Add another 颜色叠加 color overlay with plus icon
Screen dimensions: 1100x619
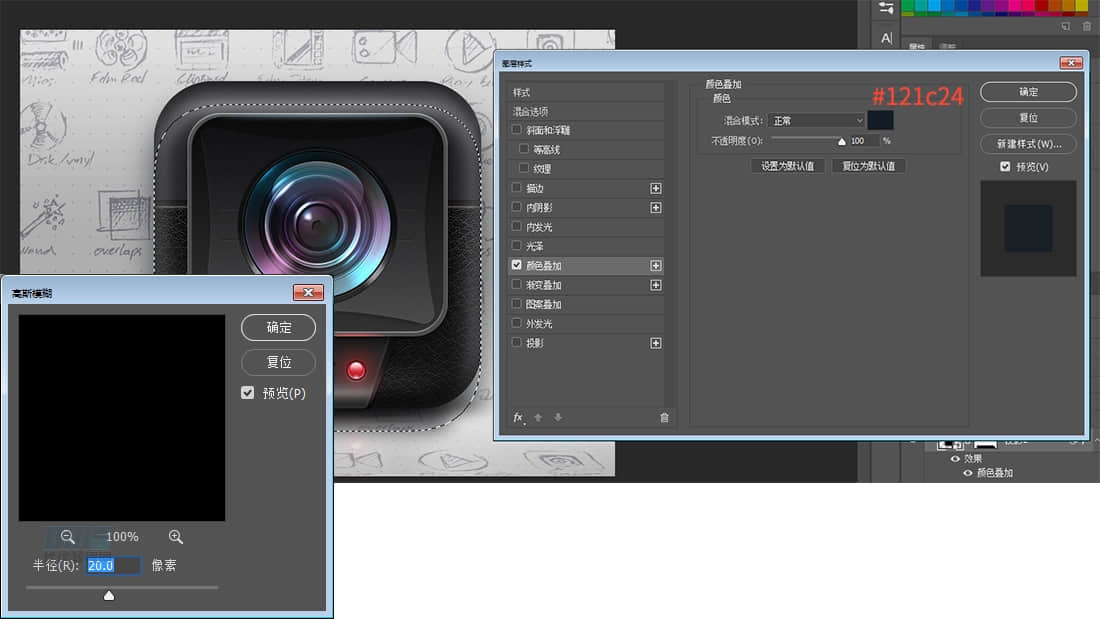click(x=656, y=266)
